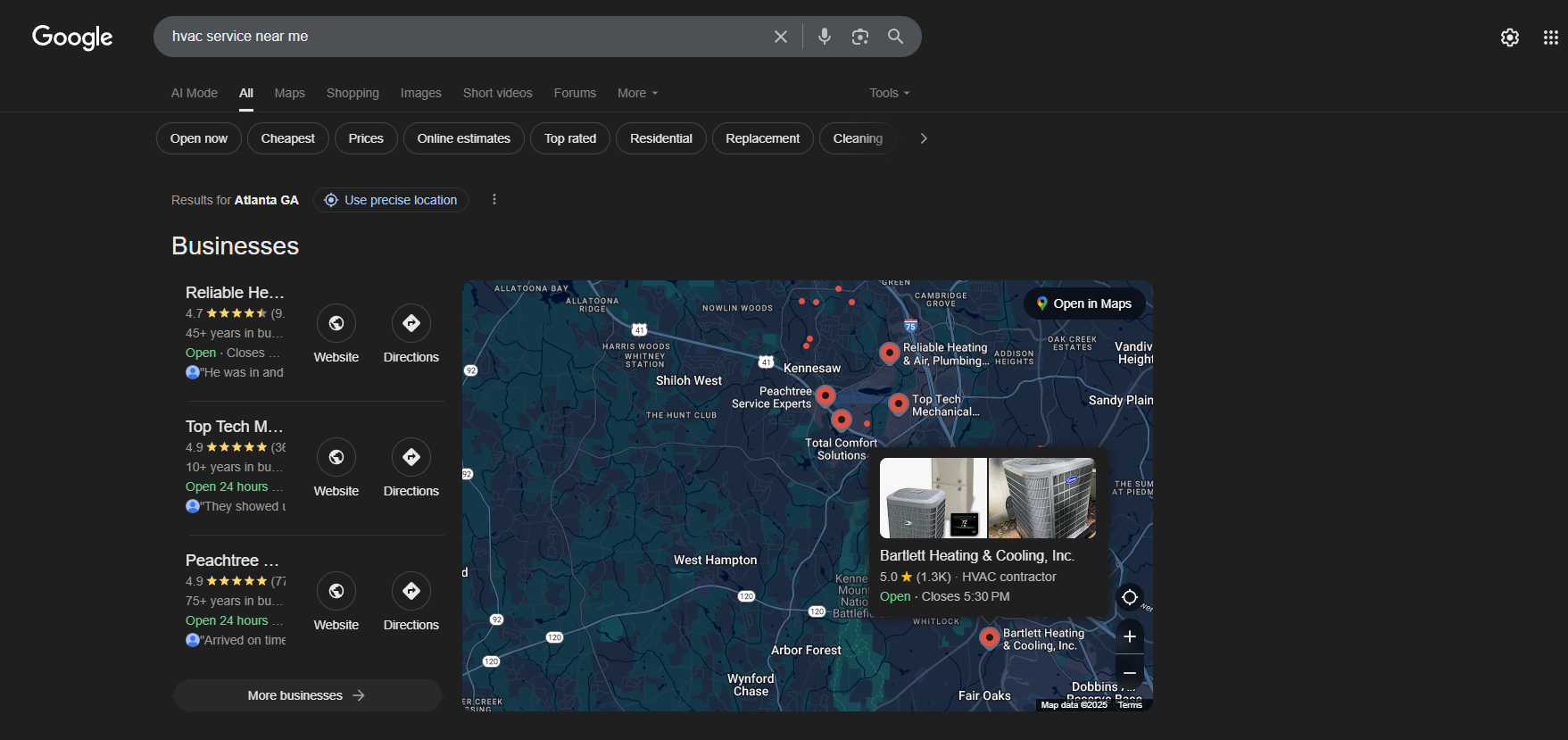Click the Google logo
The height and width of the screenshot is (740, 1568).
click(72, 37)
